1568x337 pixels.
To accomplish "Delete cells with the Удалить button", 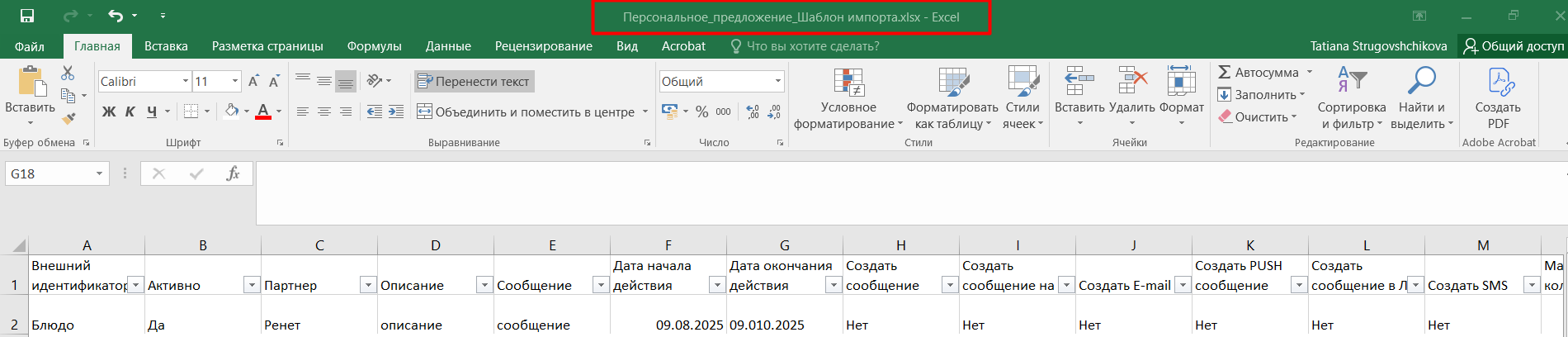I will pyautogui.click(x=1132, y=97).
